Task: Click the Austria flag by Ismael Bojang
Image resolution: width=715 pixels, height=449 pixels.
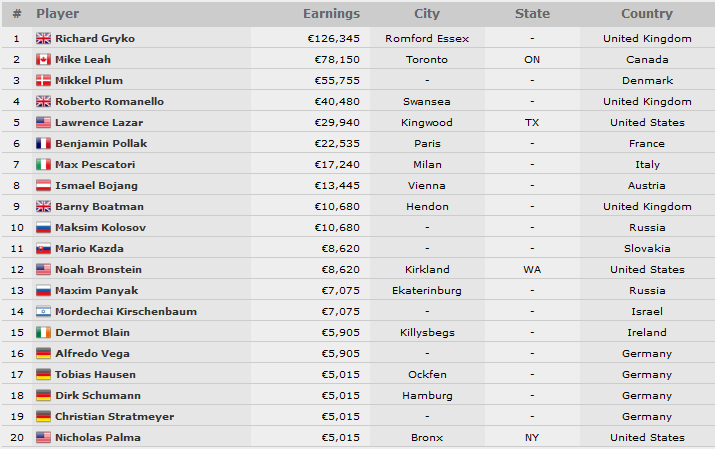Action: click(x=43, y=185)
